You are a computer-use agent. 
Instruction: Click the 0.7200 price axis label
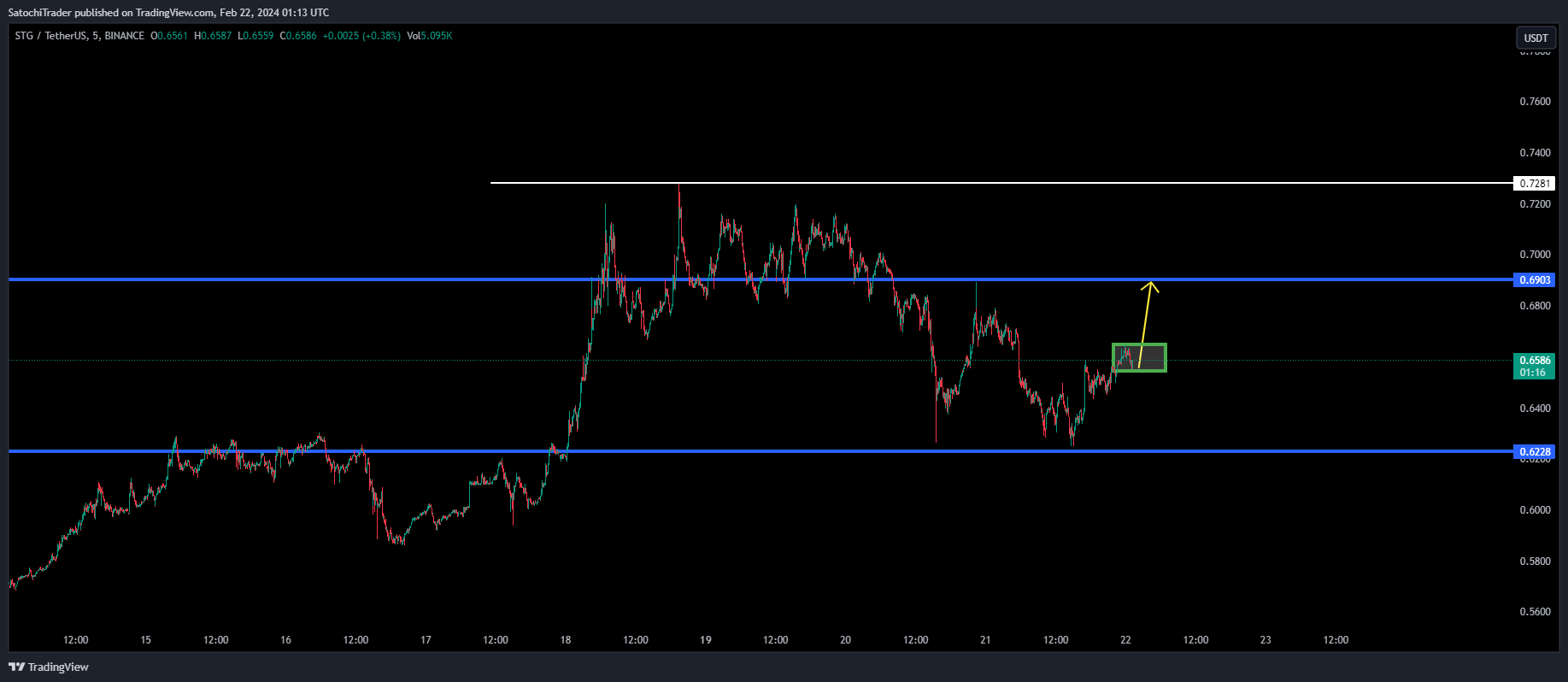[1535, 204]
